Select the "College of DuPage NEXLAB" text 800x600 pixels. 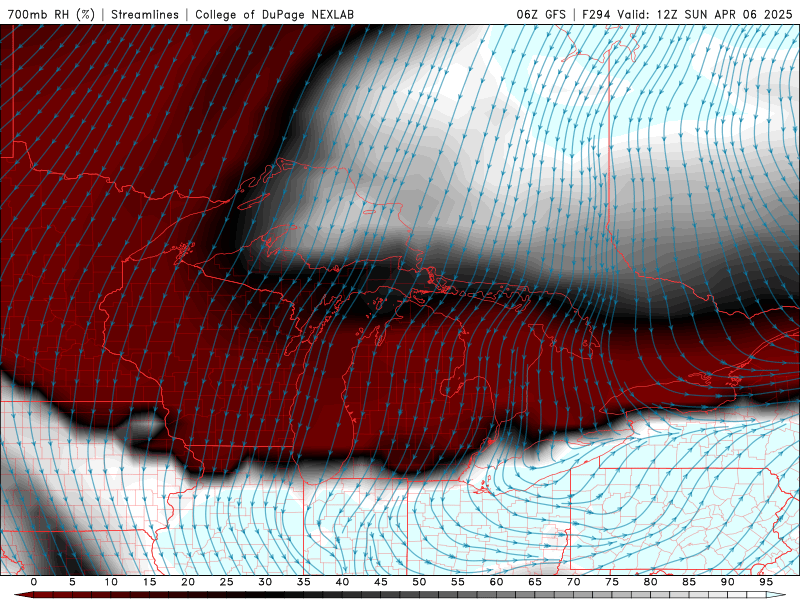[274, 15]
